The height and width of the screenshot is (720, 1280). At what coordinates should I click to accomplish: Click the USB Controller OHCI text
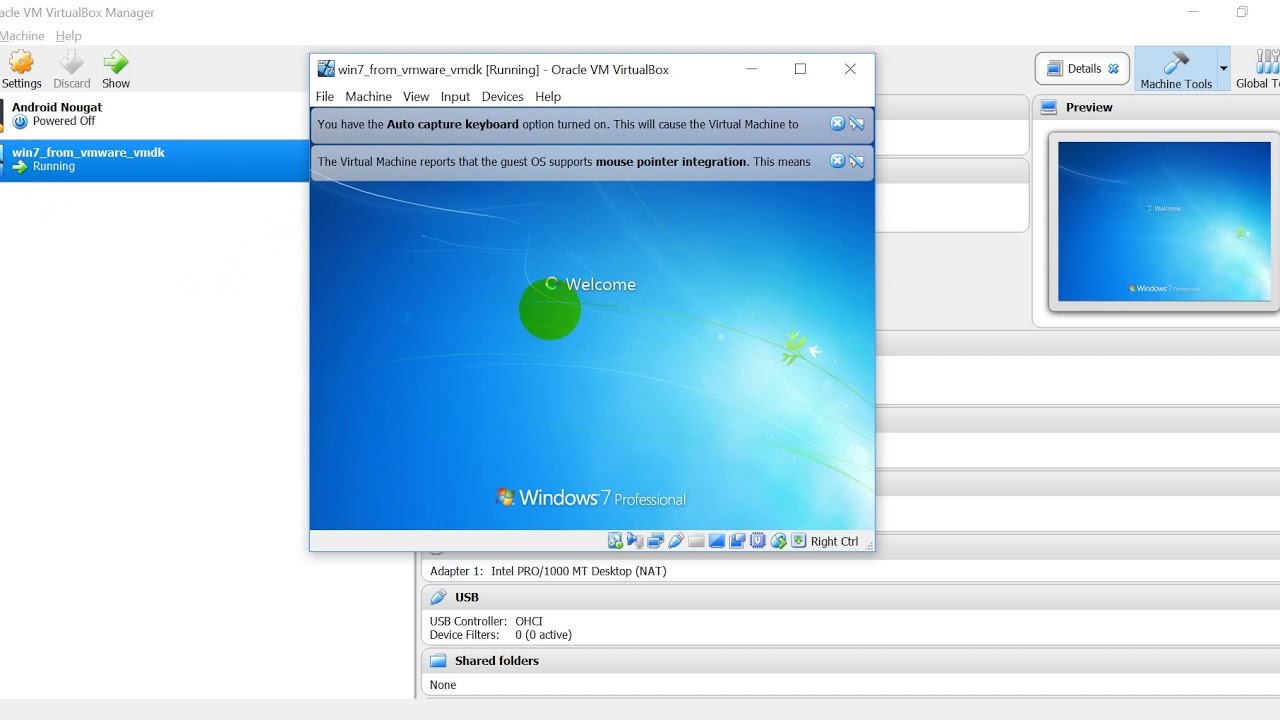486,621
